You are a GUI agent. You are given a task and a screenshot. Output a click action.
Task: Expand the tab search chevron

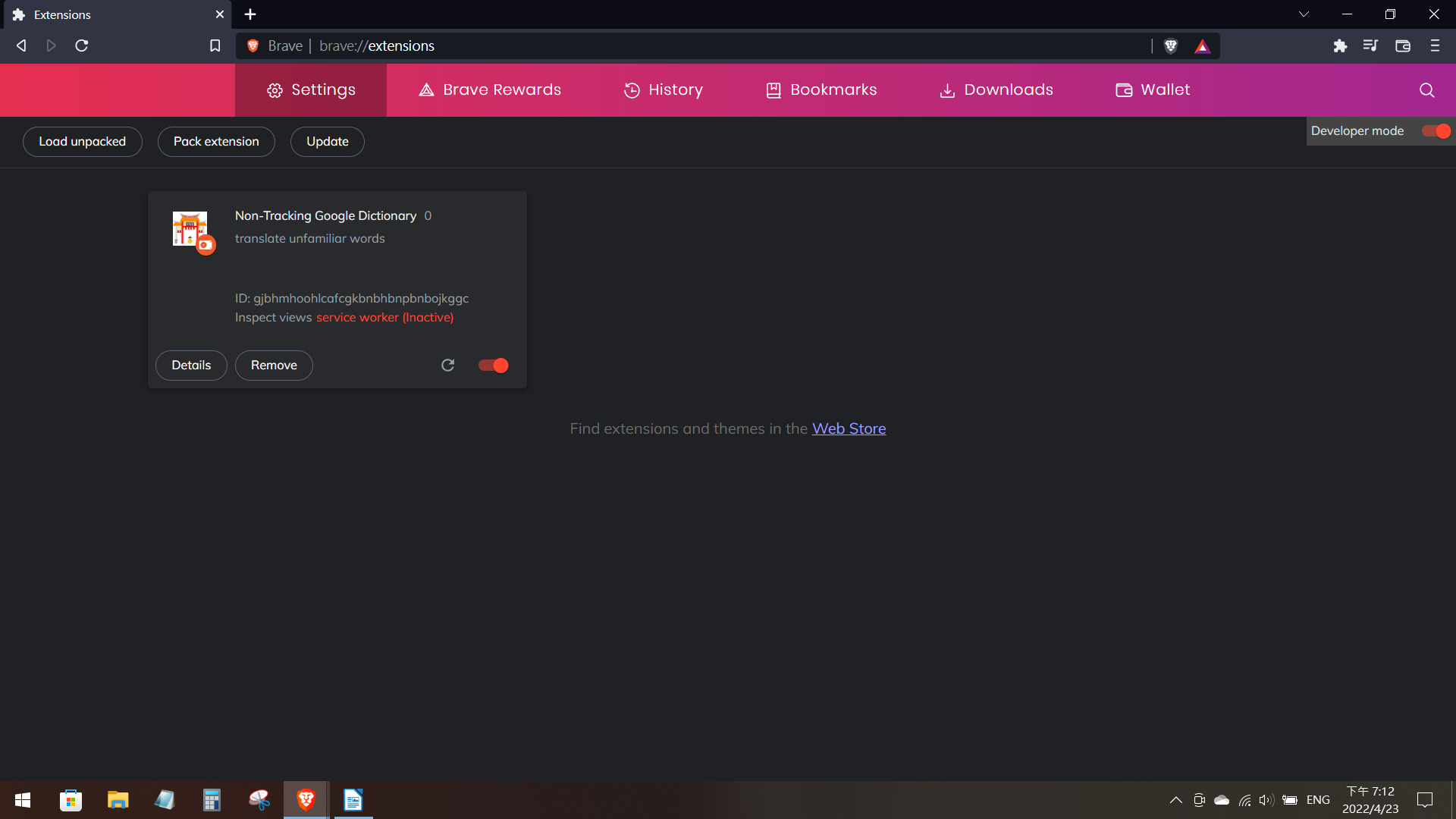pos(1304,14)
